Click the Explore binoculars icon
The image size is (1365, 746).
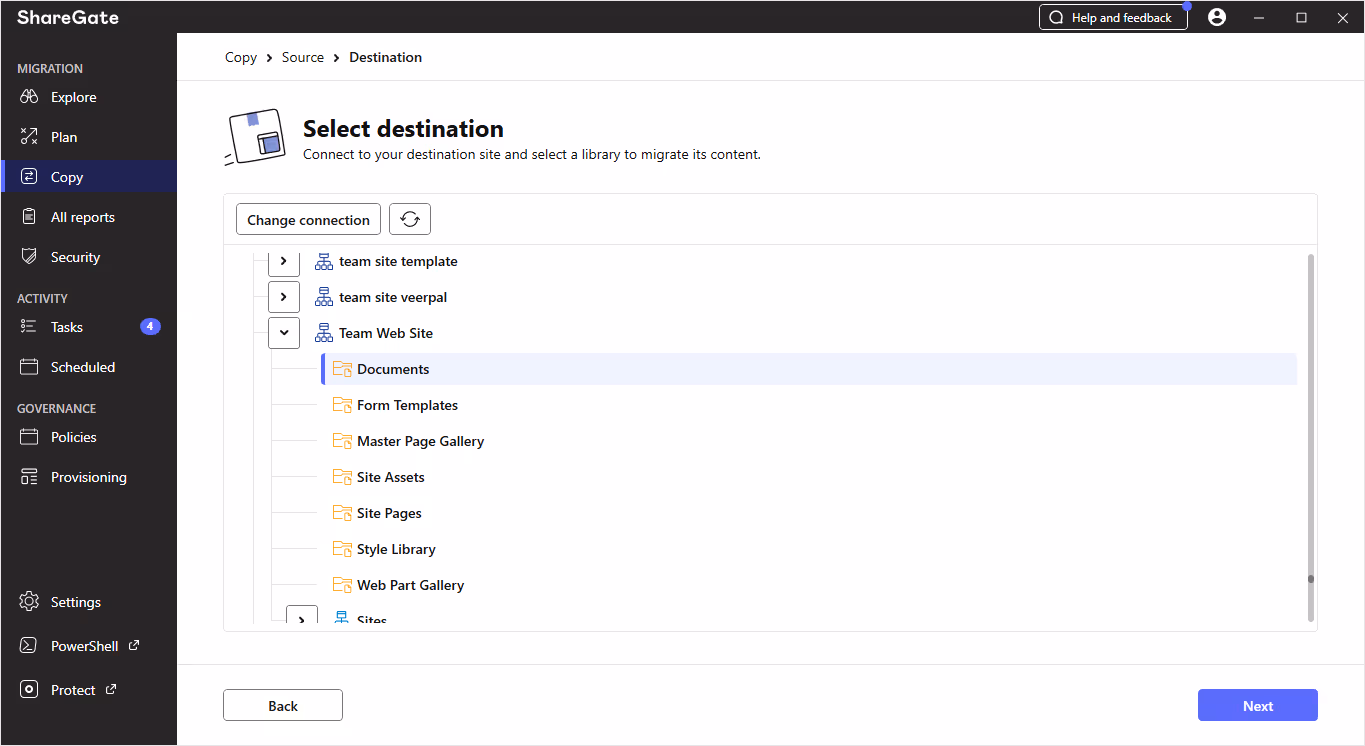click(29, 97)
